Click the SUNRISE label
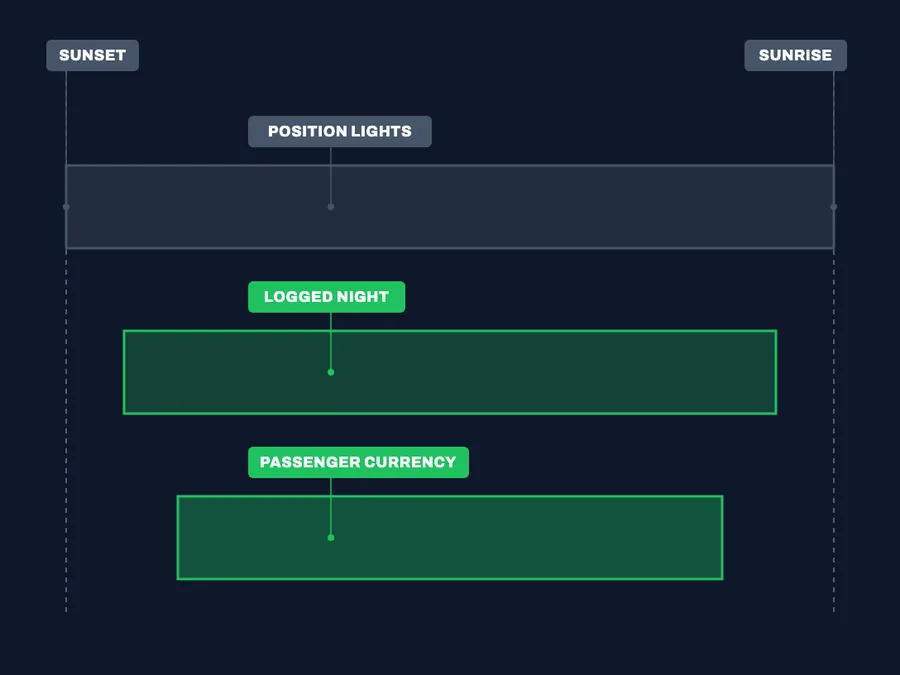Viewport: 900px width, 675px height. pos(796,56)
